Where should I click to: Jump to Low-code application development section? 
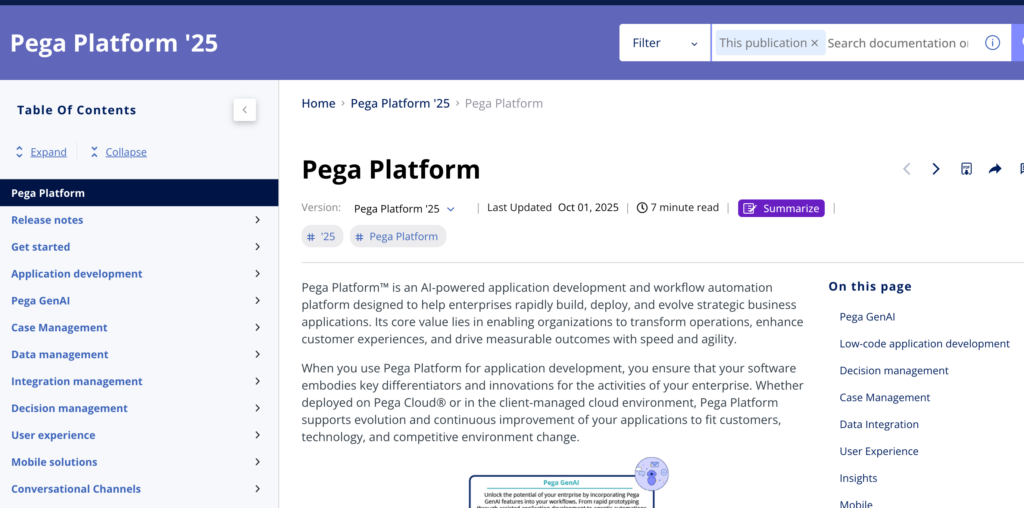pos(924,343)
